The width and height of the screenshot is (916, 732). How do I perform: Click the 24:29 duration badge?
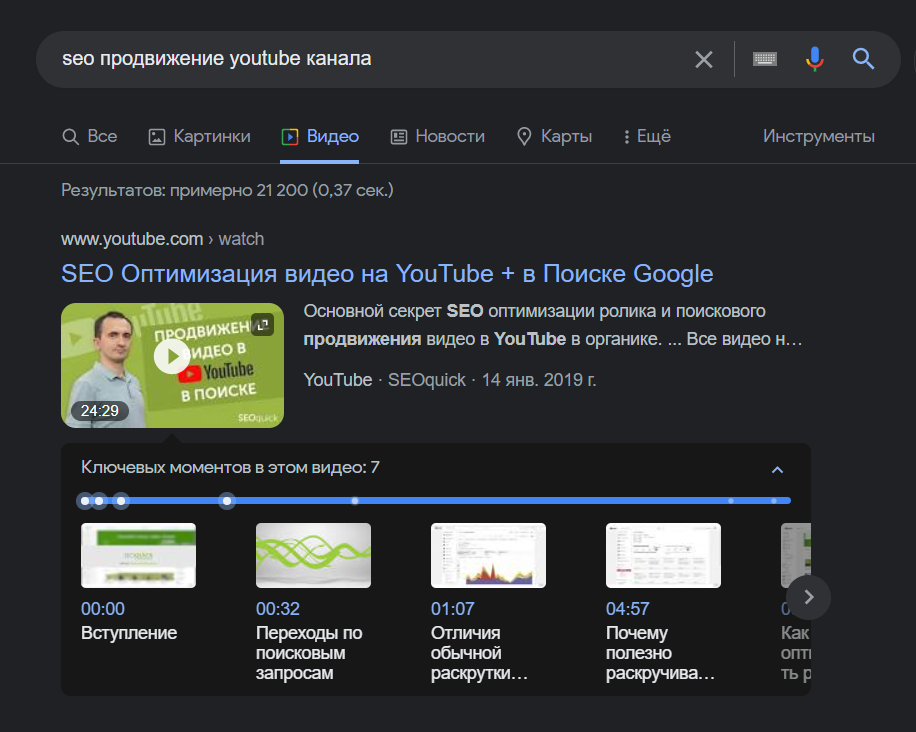click(x=100, y=411)
